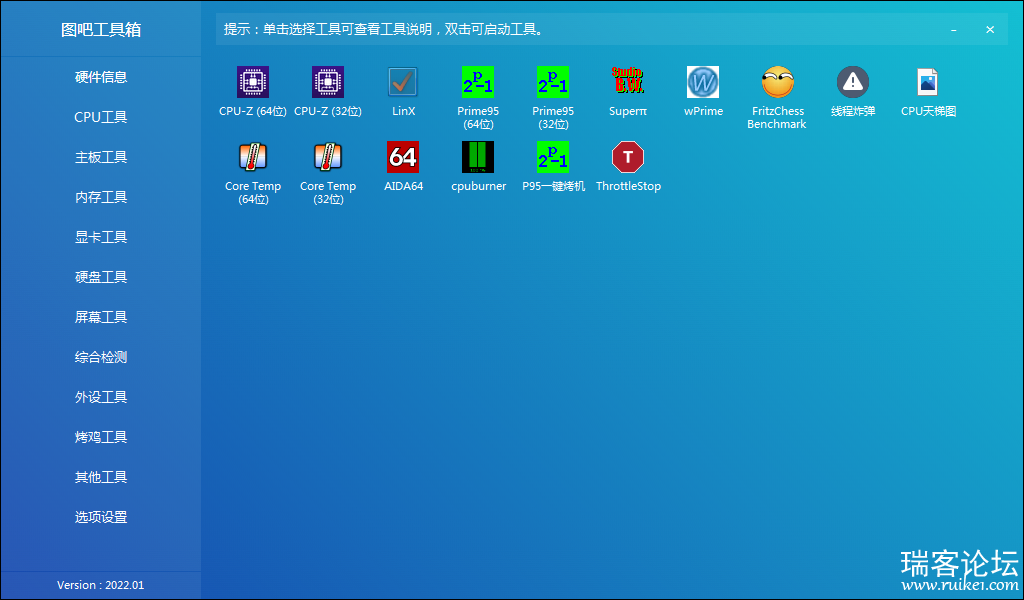1024x600 pixels.
Task: Select the 线程炸弹 warning icon
Action: click(853, 82)
